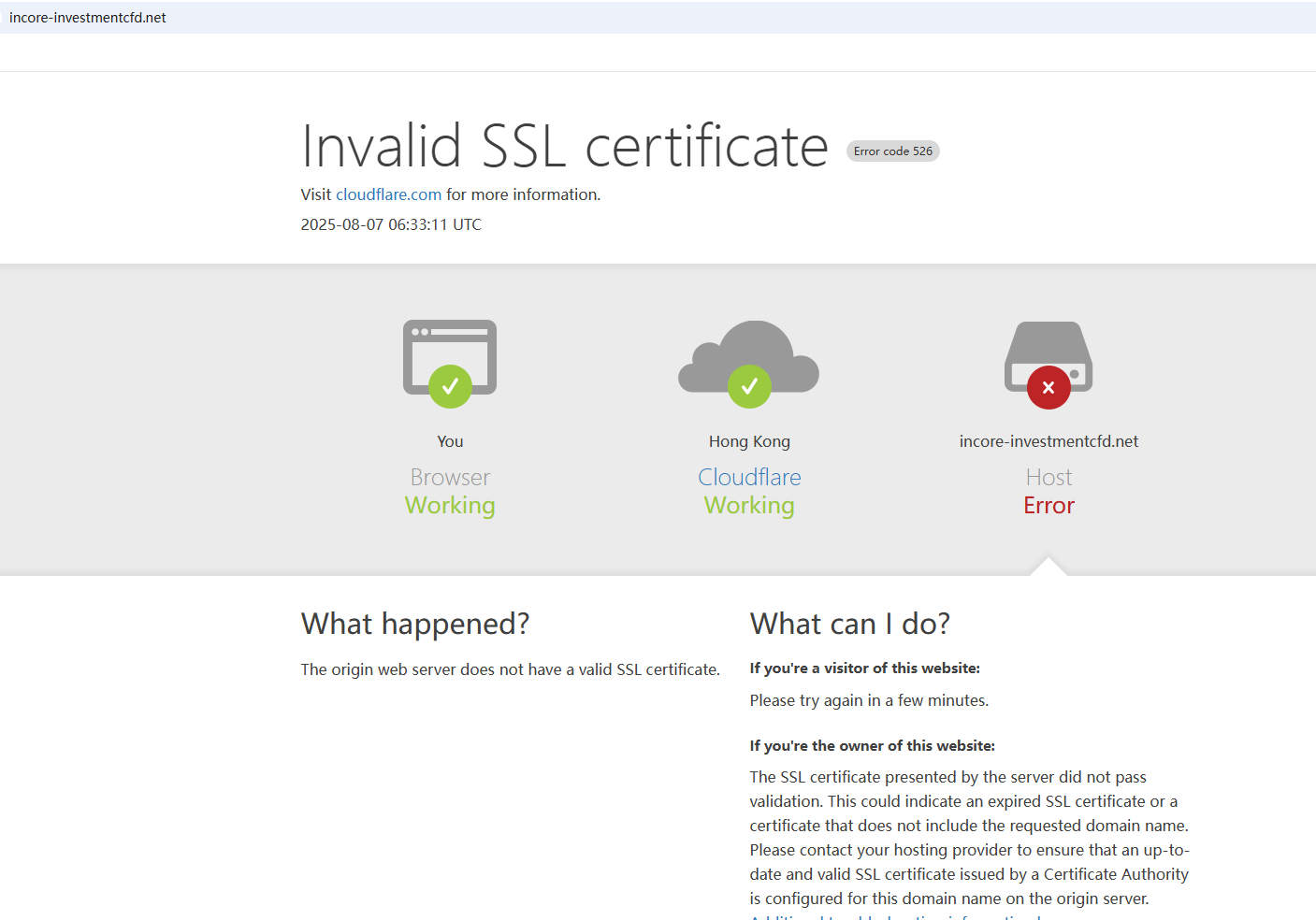Click the green Working text under Browser
1316x920 pixels.
450,506
